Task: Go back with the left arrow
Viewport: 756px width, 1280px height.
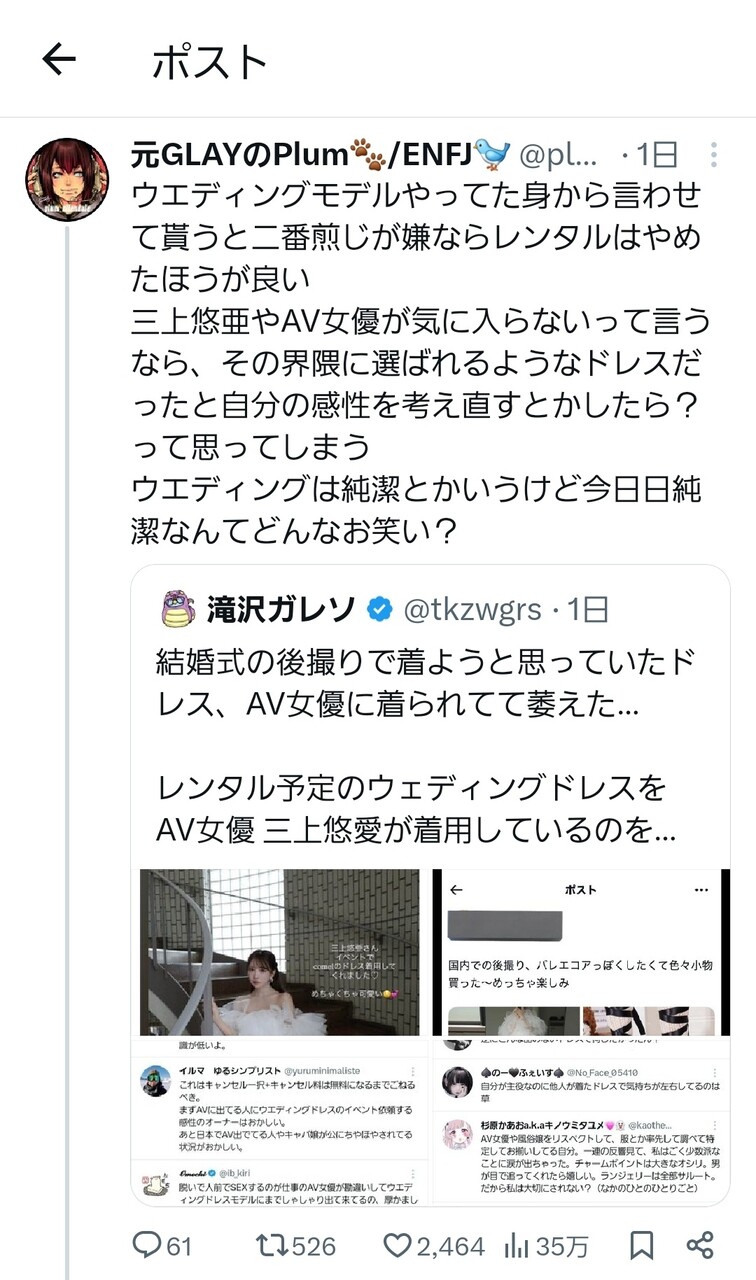Action: pos(59,61)
